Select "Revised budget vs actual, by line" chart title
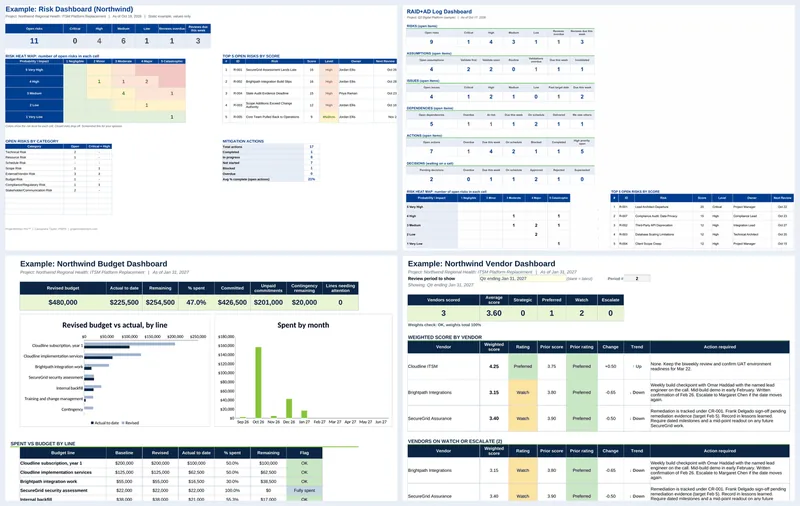This screenshot has width=800, height=506. 115,325
